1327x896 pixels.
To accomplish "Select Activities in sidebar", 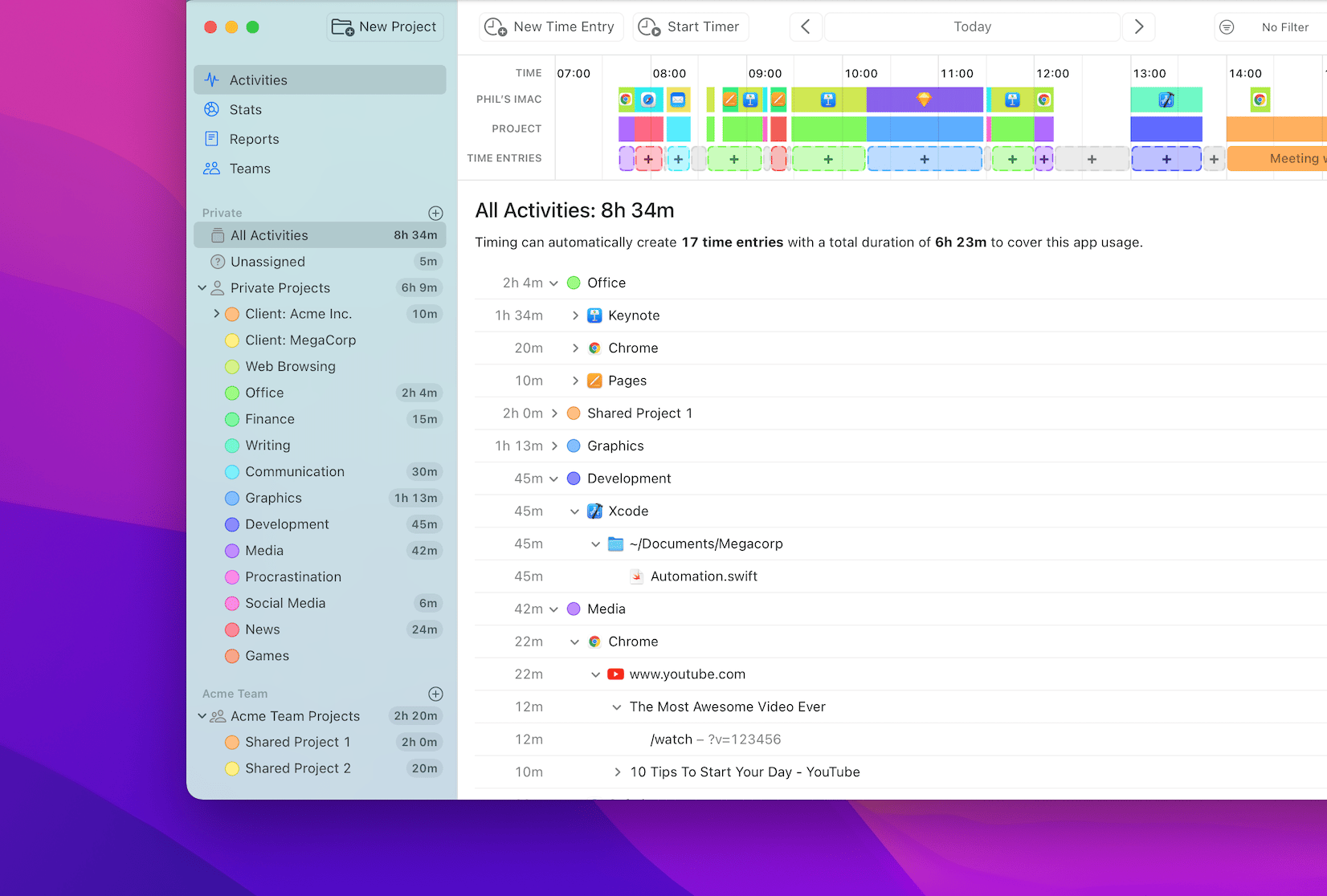I will click(320, 79).
